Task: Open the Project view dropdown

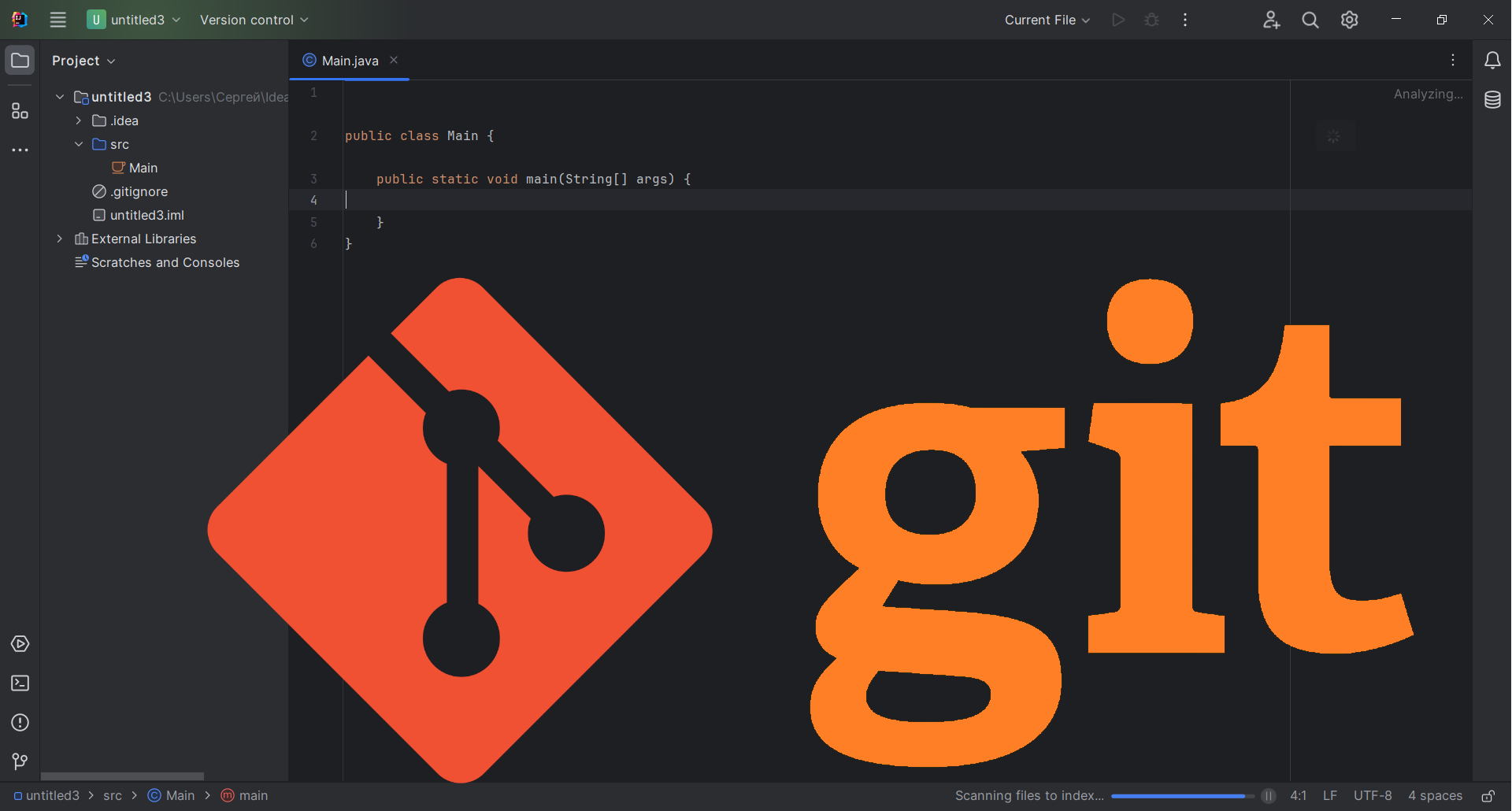Action: point(83,61)
